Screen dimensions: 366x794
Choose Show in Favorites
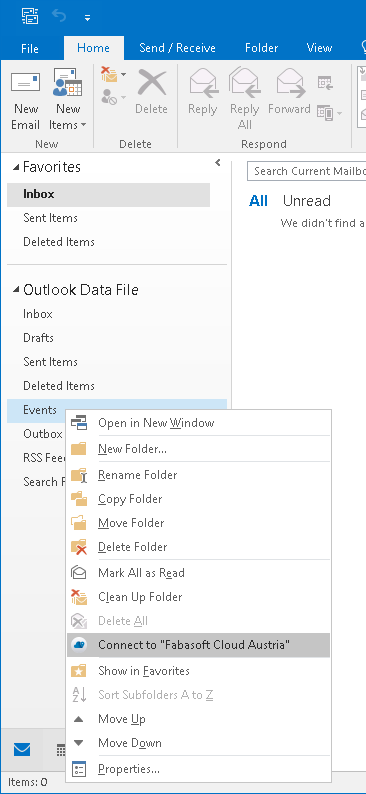[x=198, y=671]
